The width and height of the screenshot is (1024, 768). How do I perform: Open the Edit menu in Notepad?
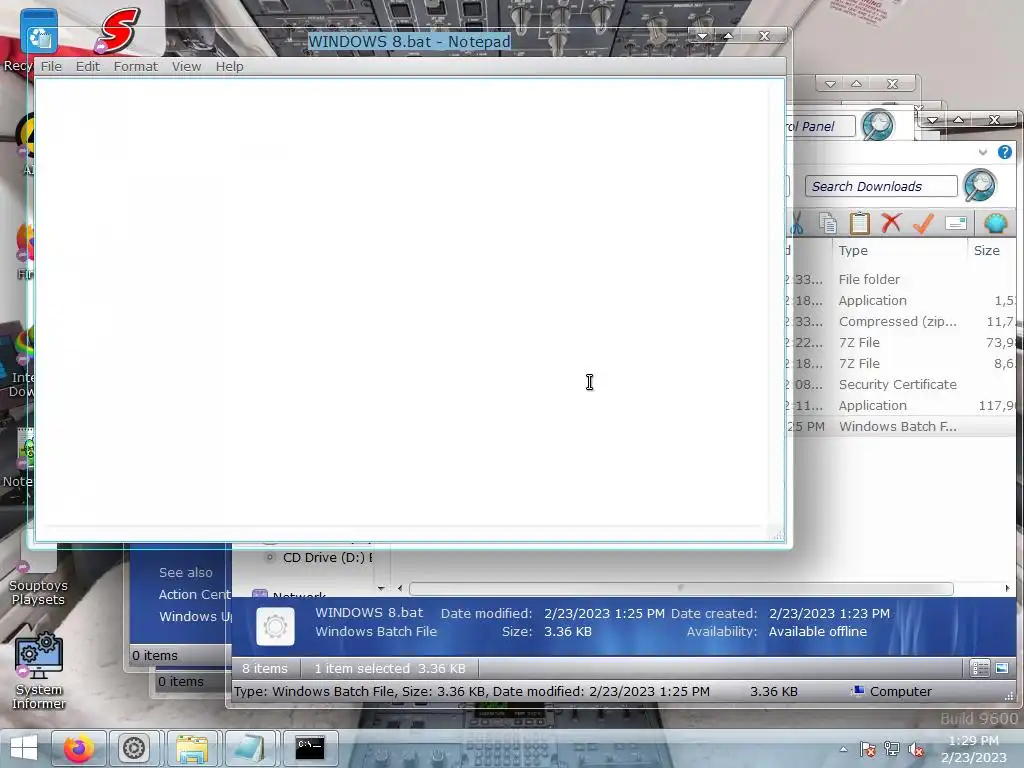(88, 67)
